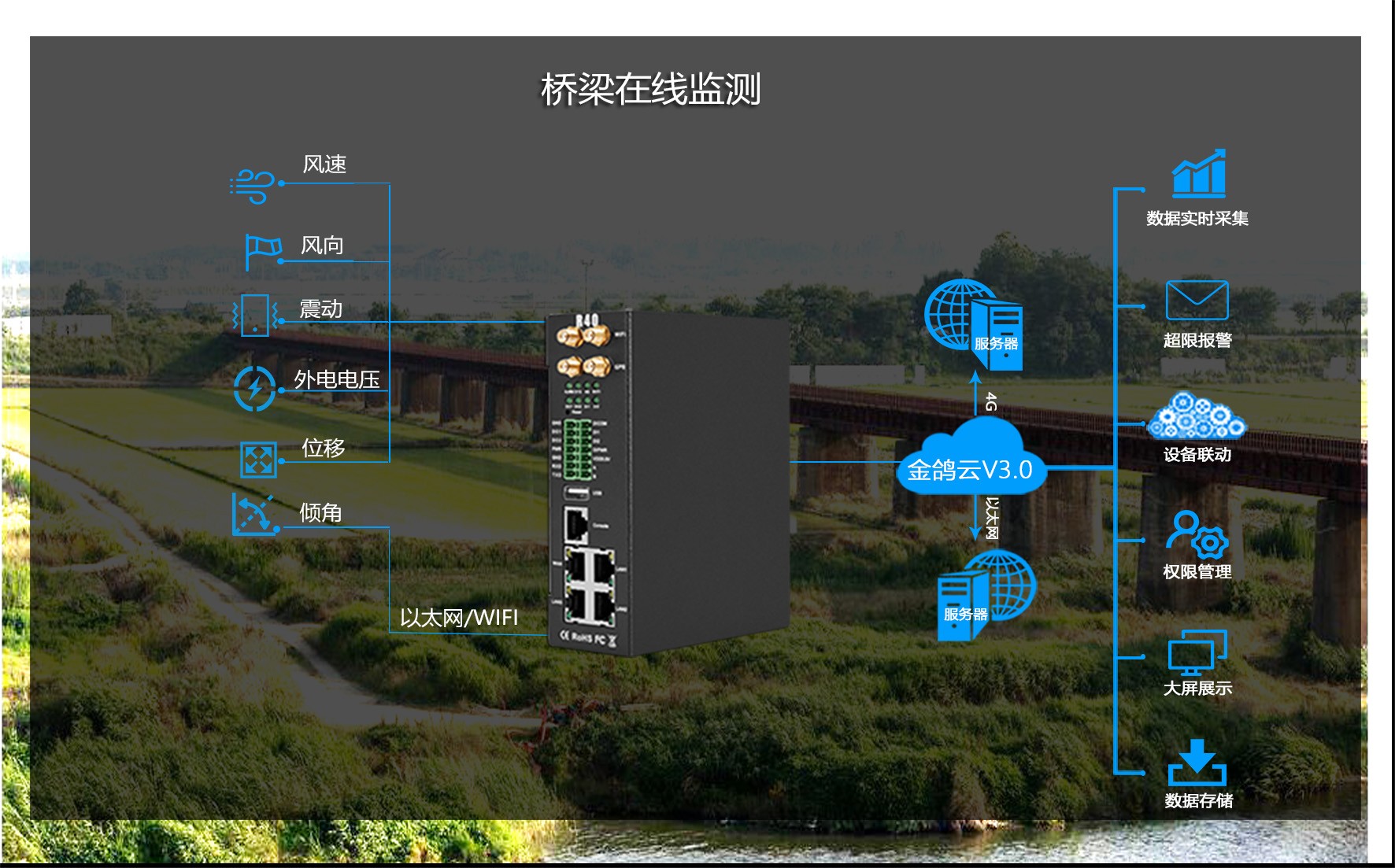Image resolution: width=1395 pixels, height=868 pixels.
Task: Select the permission management user icon
Action: pyautogui.click(x=1197, y=534)
